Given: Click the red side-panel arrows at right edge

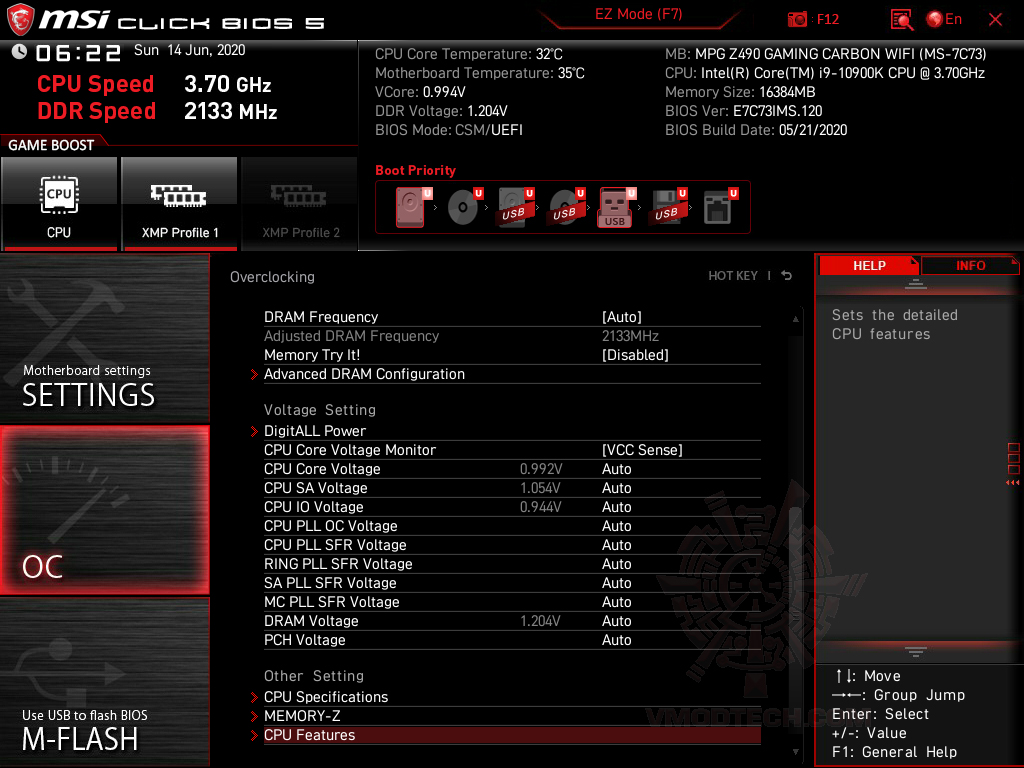Looking at the screenshot, I should pyautogui.click(x=1012, y=483).
